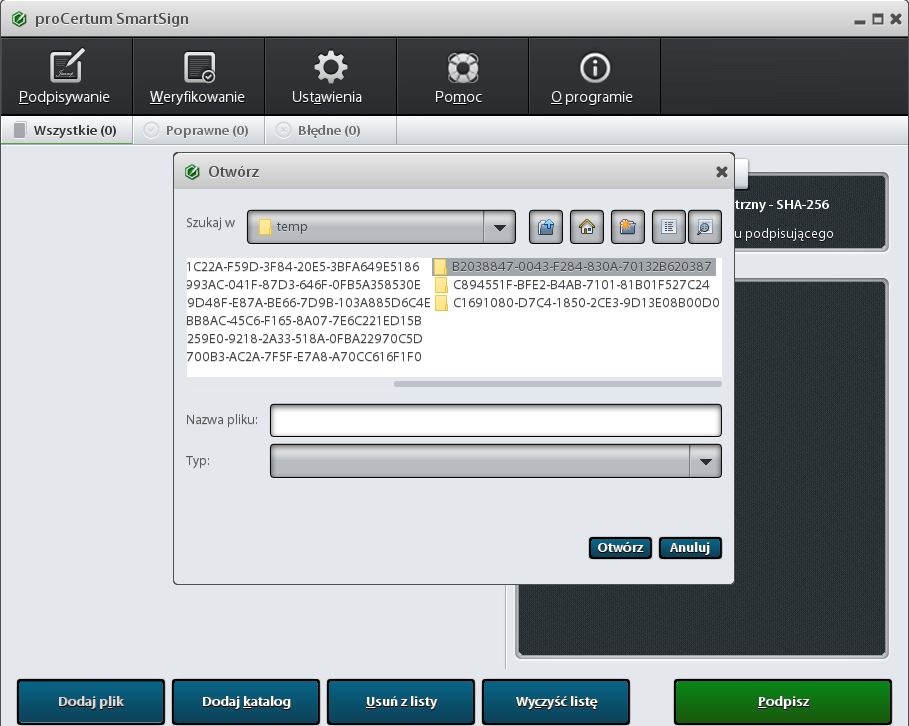
Task: Select entry ending A70CC616F1F0
Action: pyautogui.click(x=304, y=357)
